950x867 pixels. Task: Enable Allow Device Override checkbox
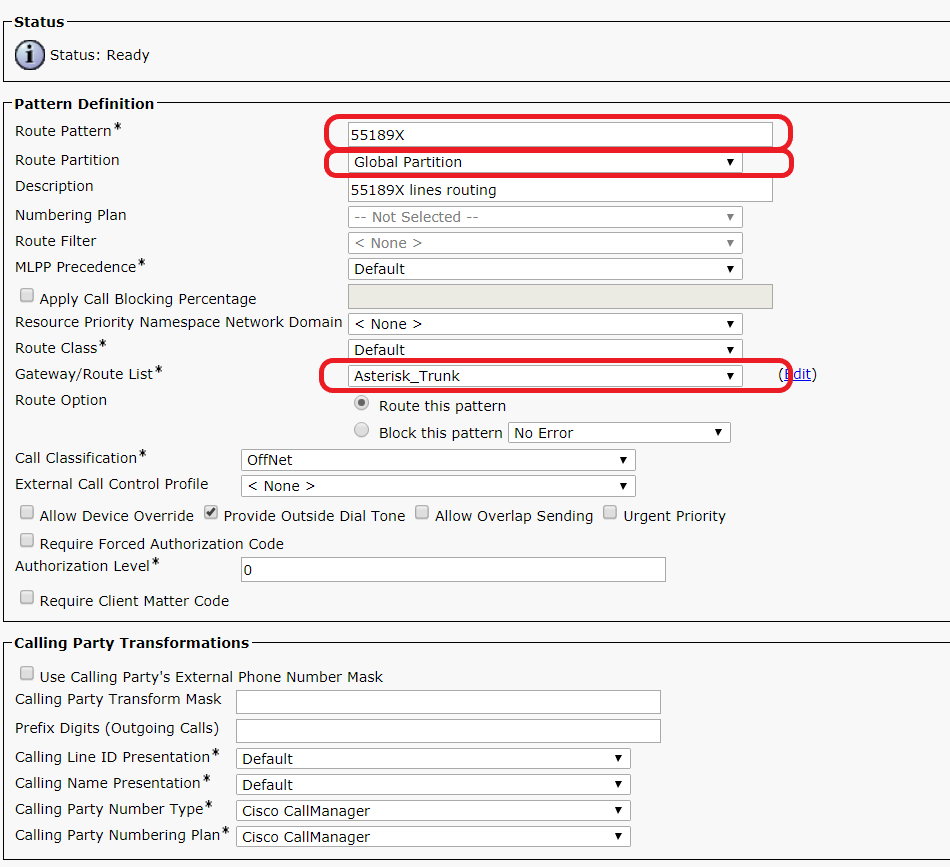27,513
